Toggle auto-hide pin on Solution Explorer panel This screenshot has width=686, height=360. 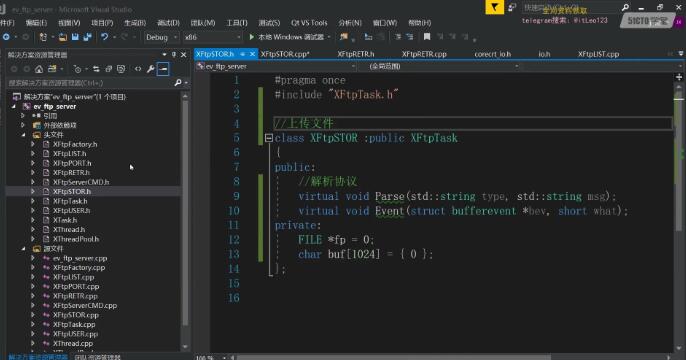(174, 55)
